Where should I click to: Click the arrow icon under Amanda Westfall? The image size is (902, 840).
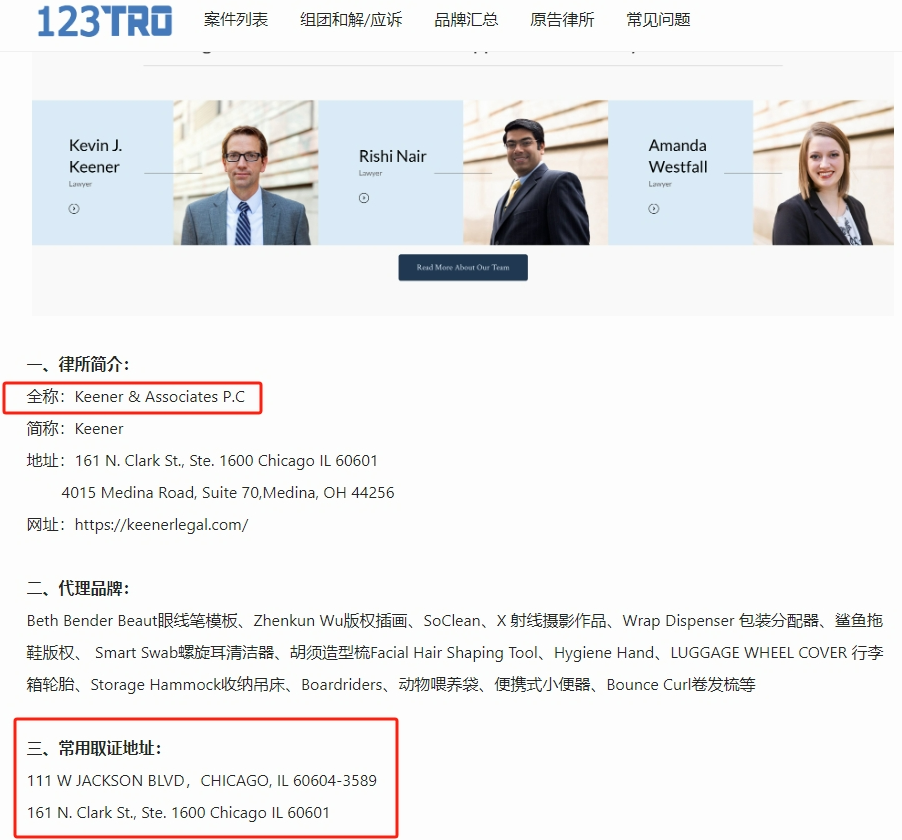[x=654, y=209]
